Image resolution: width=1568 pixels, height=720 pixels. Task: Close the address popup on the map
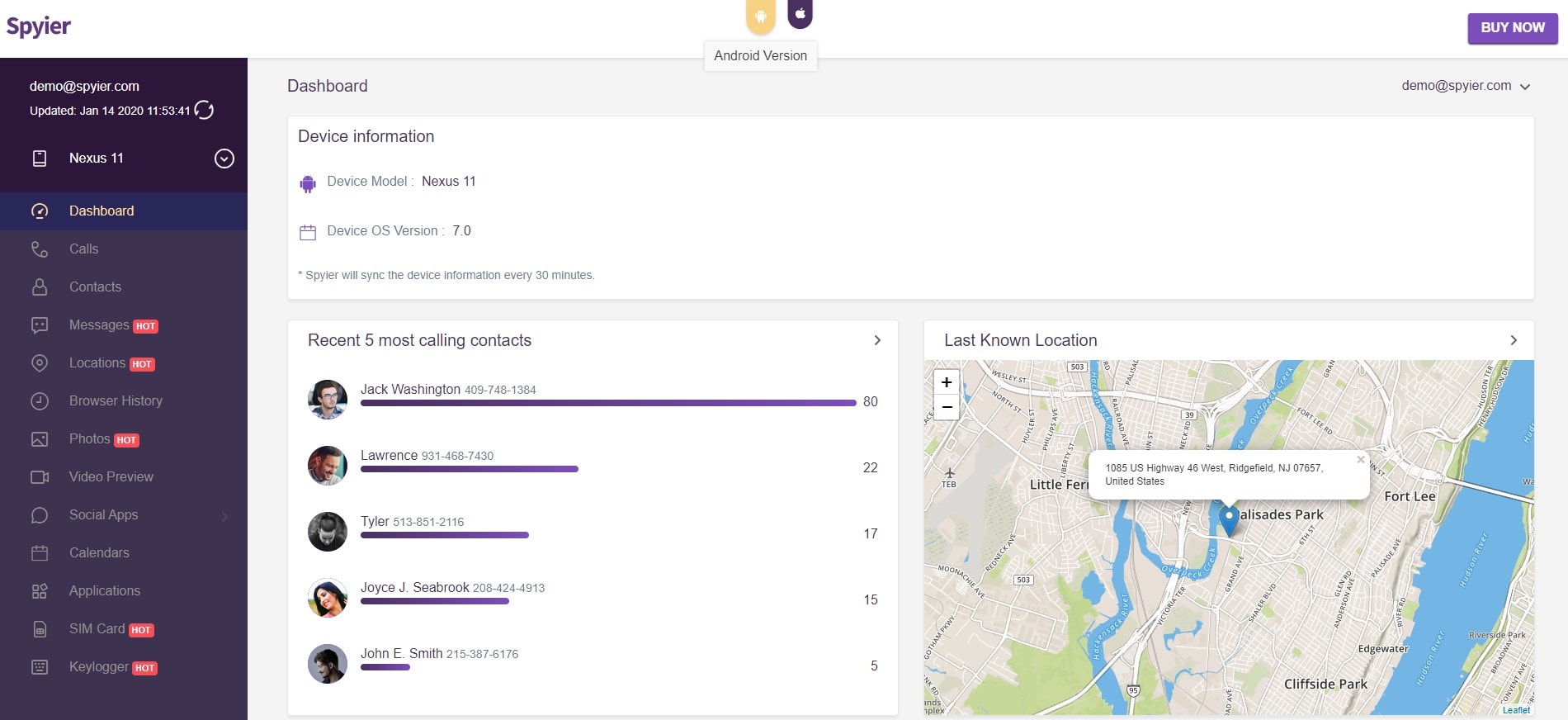[x=1361, y=460]
